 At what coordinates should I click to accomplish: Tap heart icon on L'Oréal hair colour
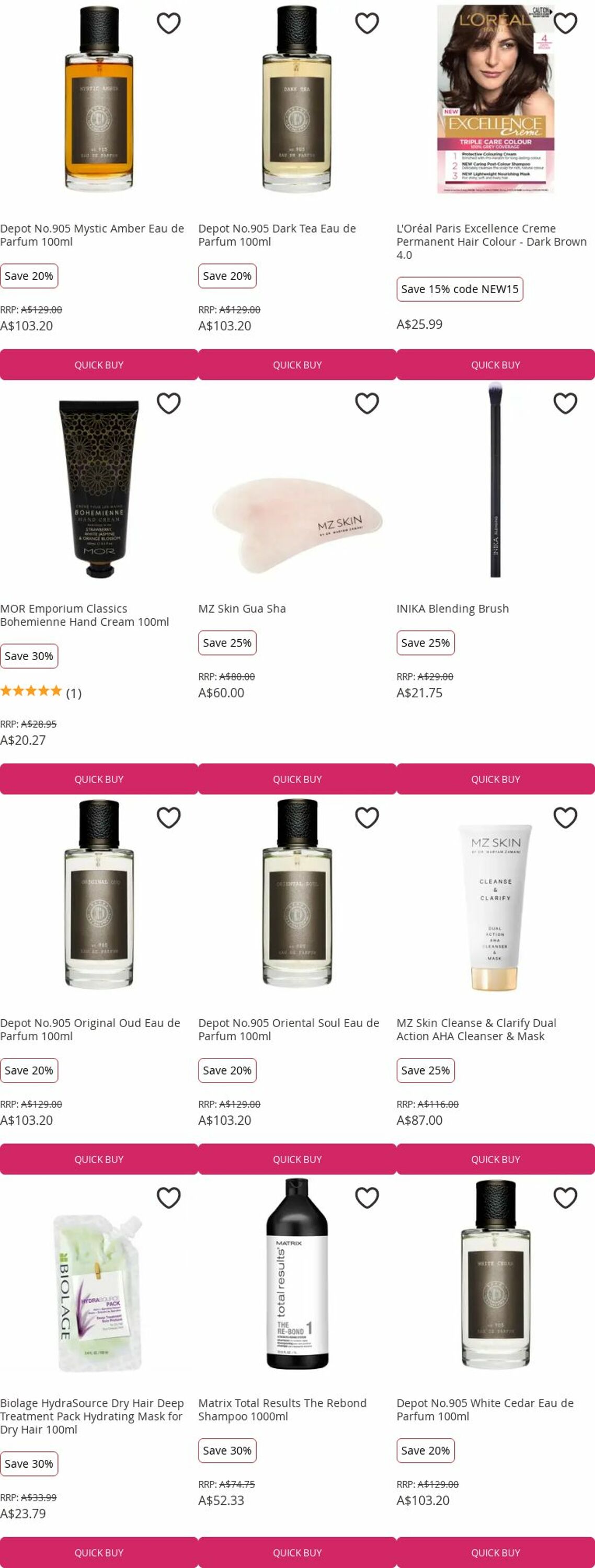[x=565, y=23]
